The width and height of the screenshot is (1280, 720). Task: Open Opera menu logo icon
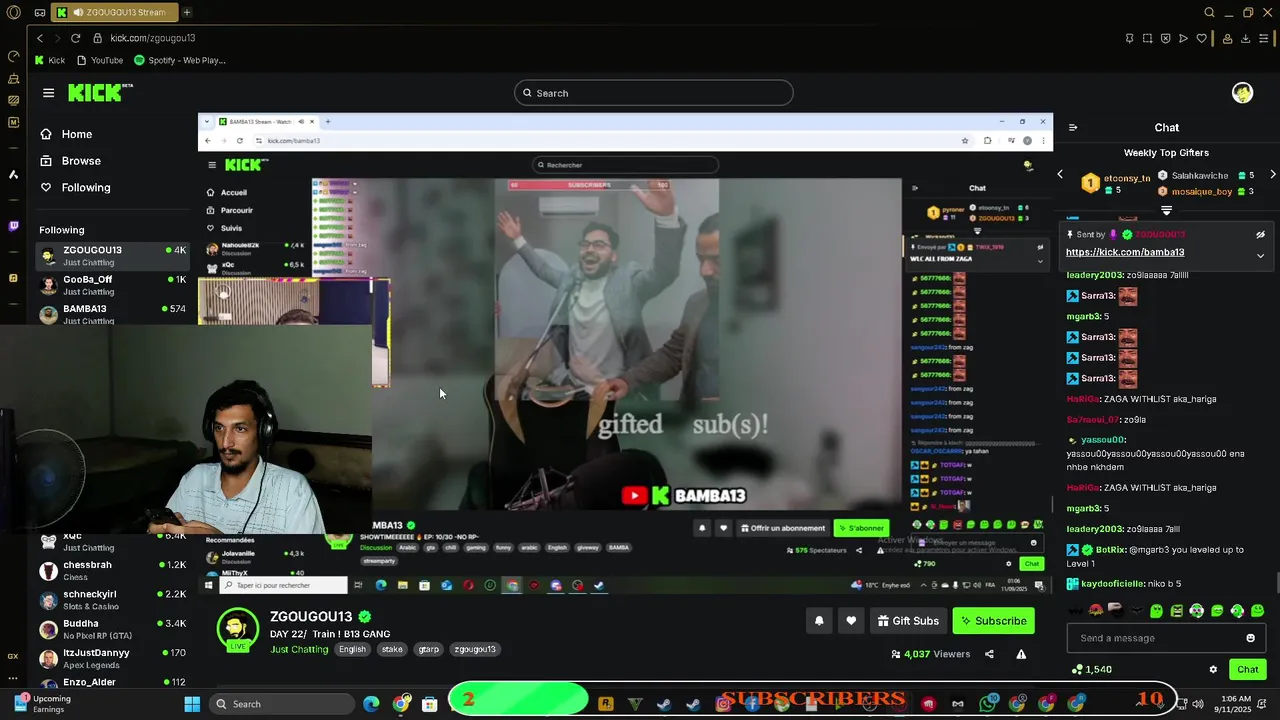14,13
